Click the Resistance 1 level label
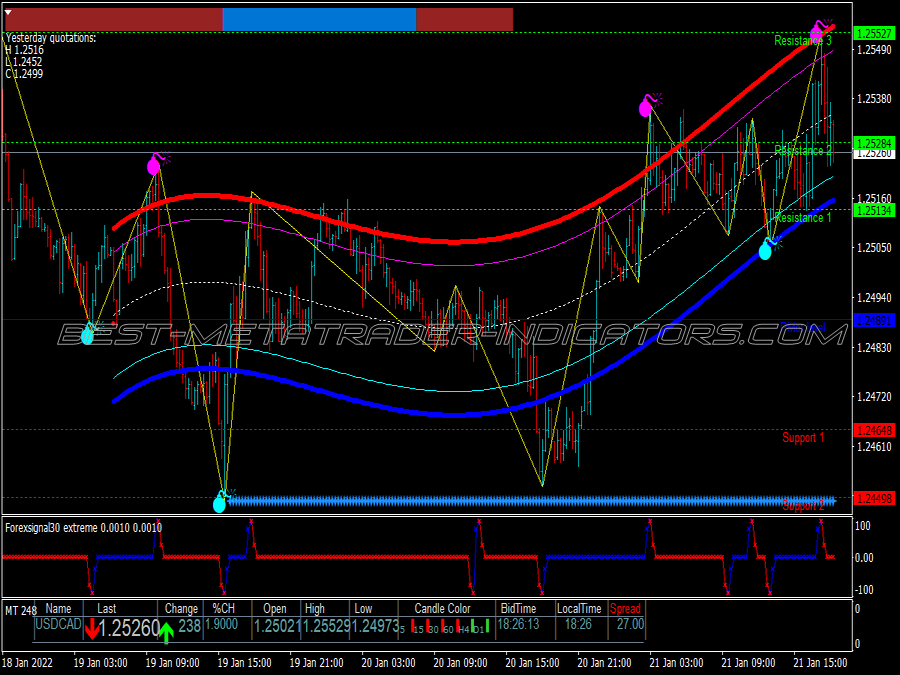The image size is (900, 675). pyautogui.click(x=802, y=218)
